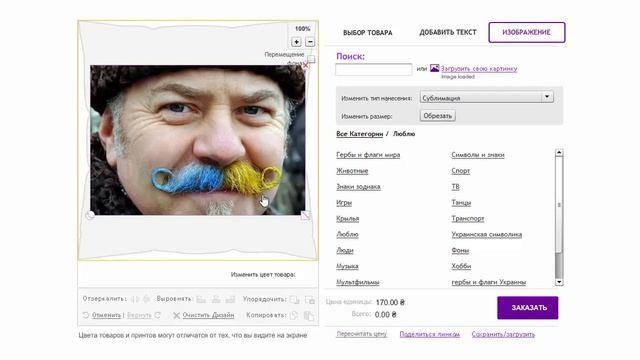This screenshot has width=640, height=360.
Task: Open category Мультфильмы
Action: [358, 282]
